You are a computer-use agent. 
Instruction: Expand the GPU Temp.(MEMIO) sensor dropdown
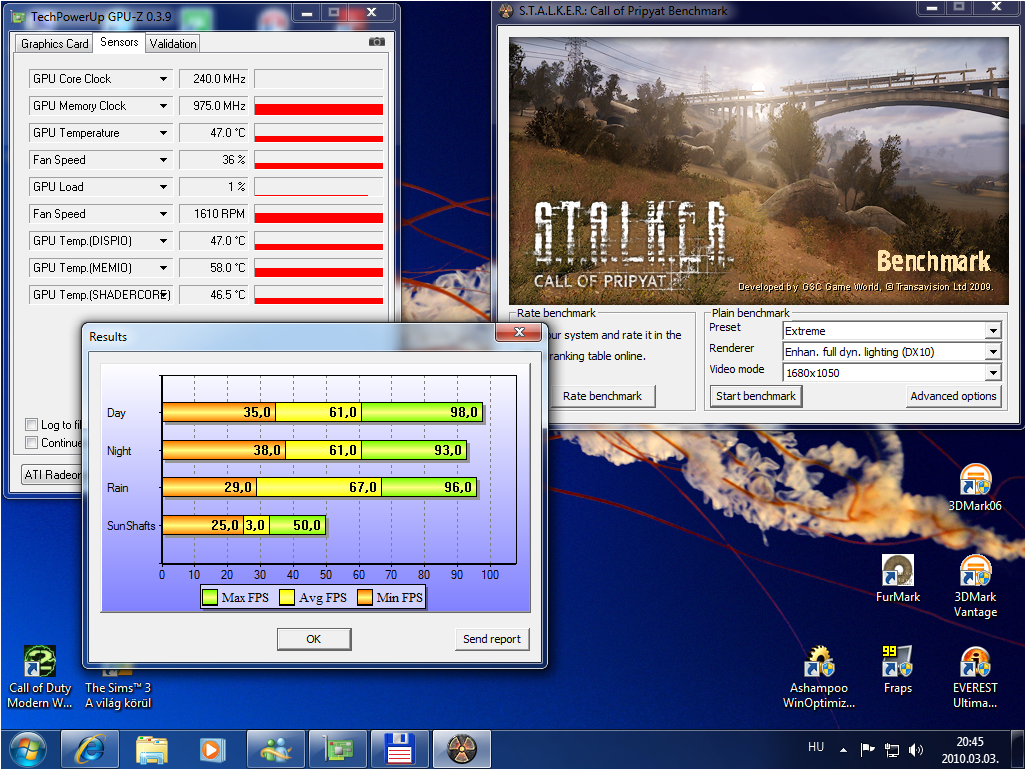tap(163, 268)
